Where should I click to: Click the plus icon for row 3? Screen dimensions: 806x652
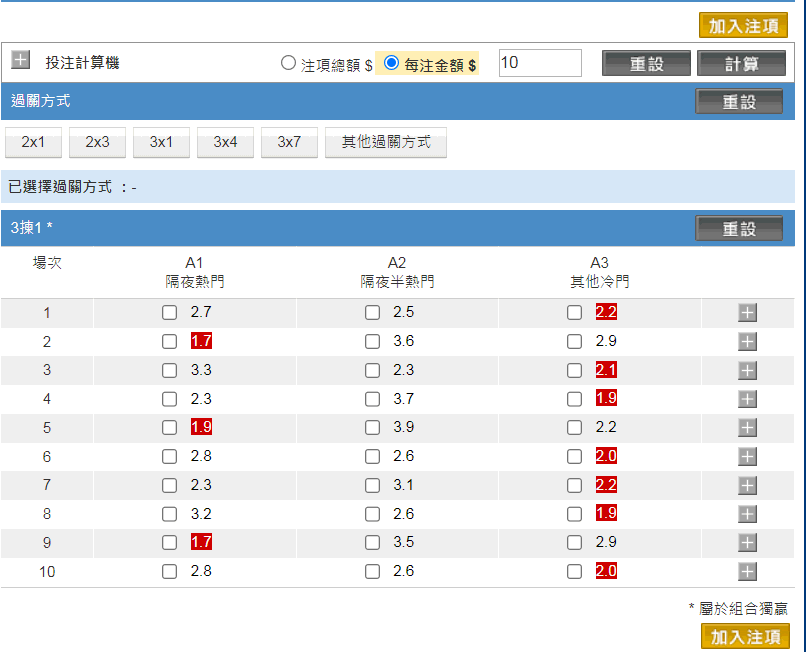coord(747,371)
